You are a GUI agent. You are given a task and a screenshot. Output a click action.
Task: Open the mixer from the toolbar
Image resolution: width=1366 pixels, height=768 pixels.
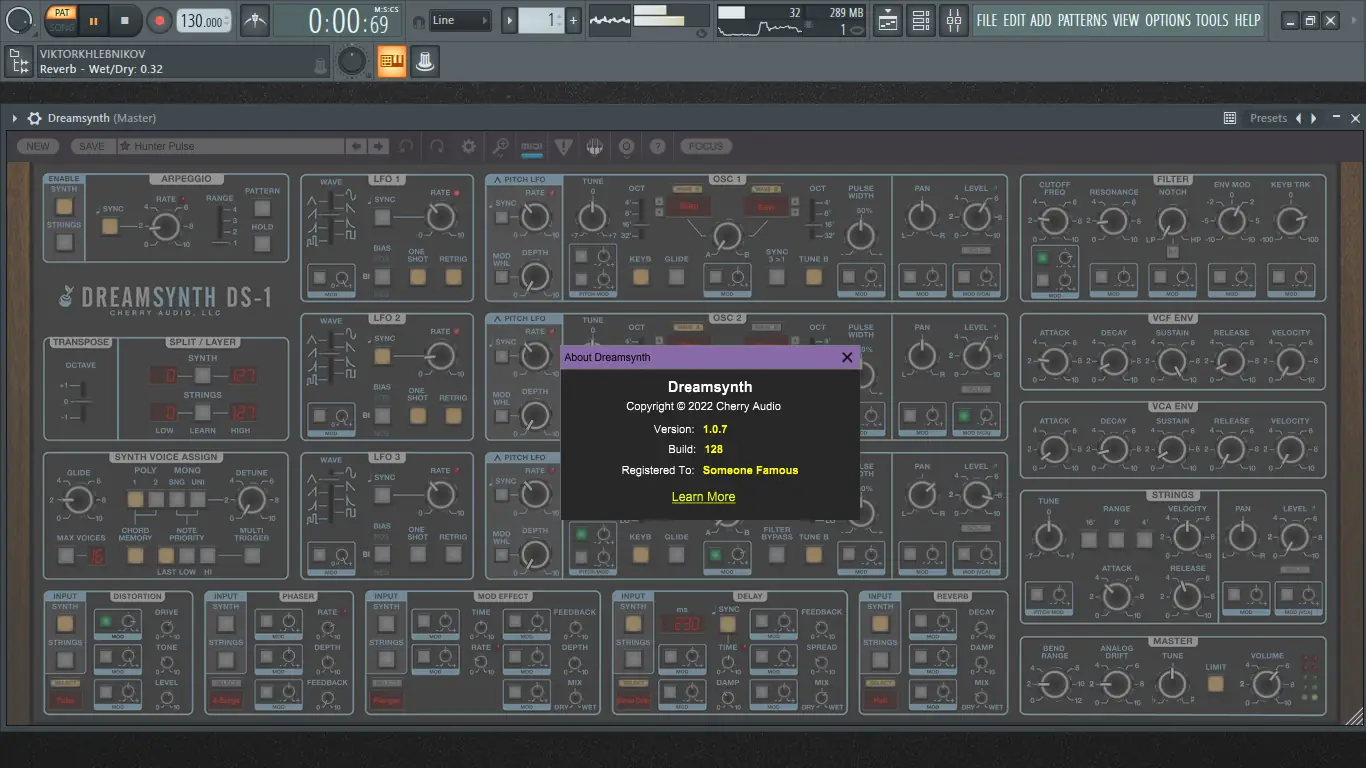point(953,20)
